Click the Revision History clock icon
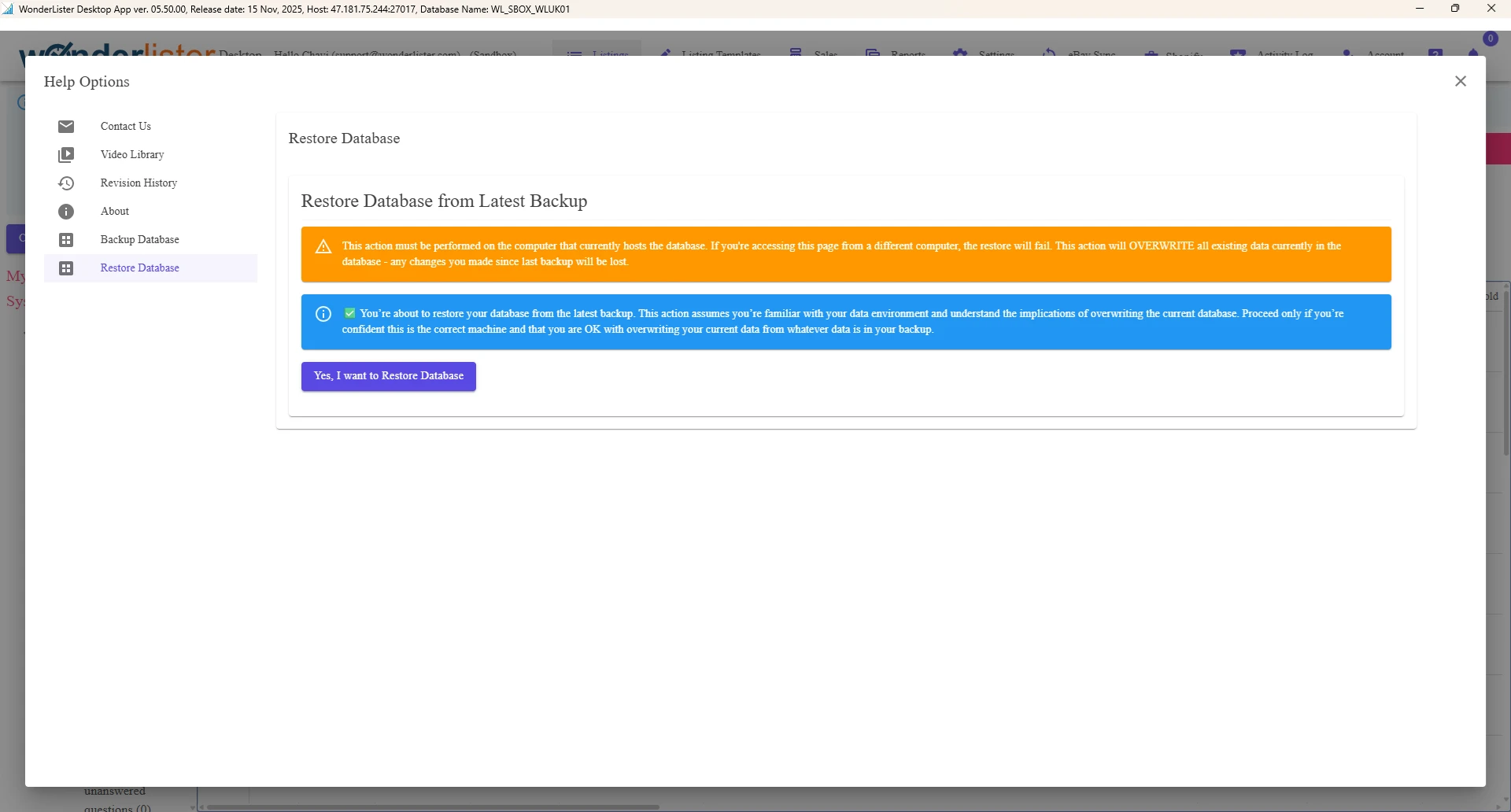 pyautogui.click(x=66, y=183)
